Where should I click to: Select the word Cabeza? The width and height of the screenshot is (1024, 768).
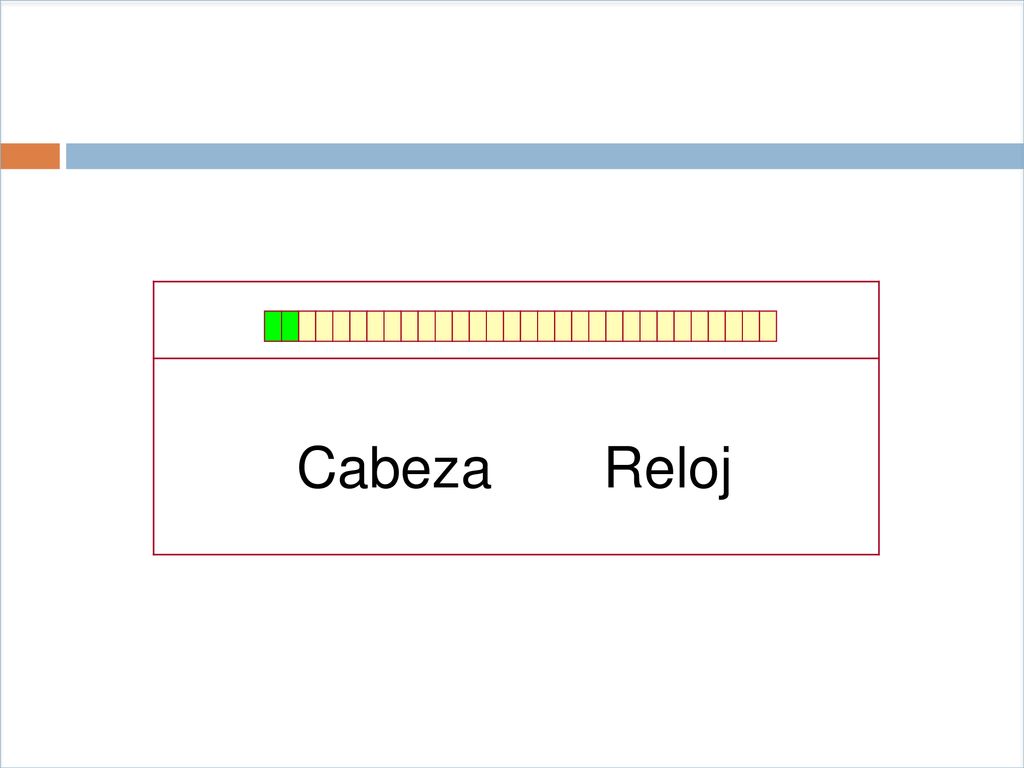(394, 467)
